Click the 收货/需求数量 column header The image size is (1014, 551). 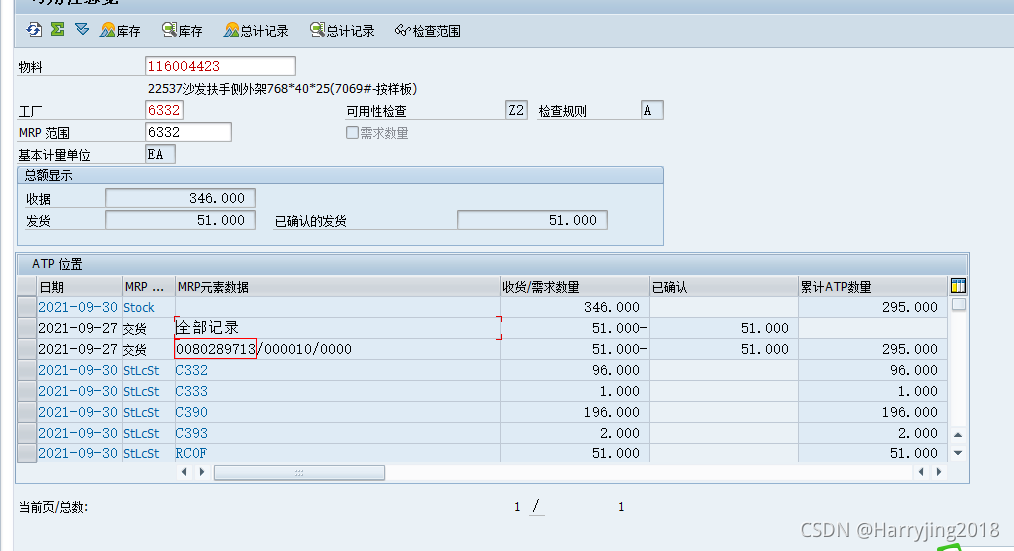[575, 286]
